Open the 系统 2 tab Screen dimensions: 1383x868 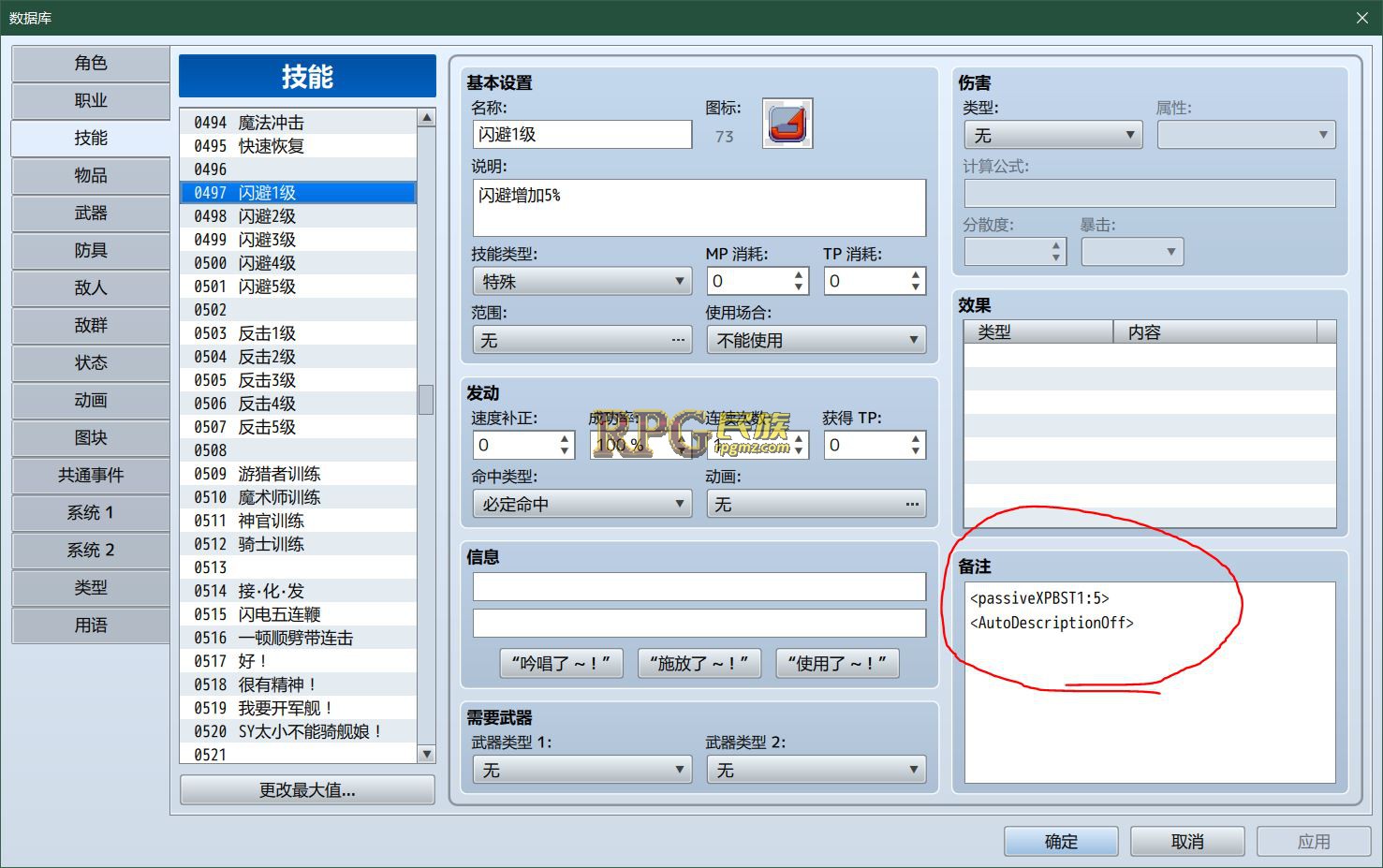coord(91,550)
